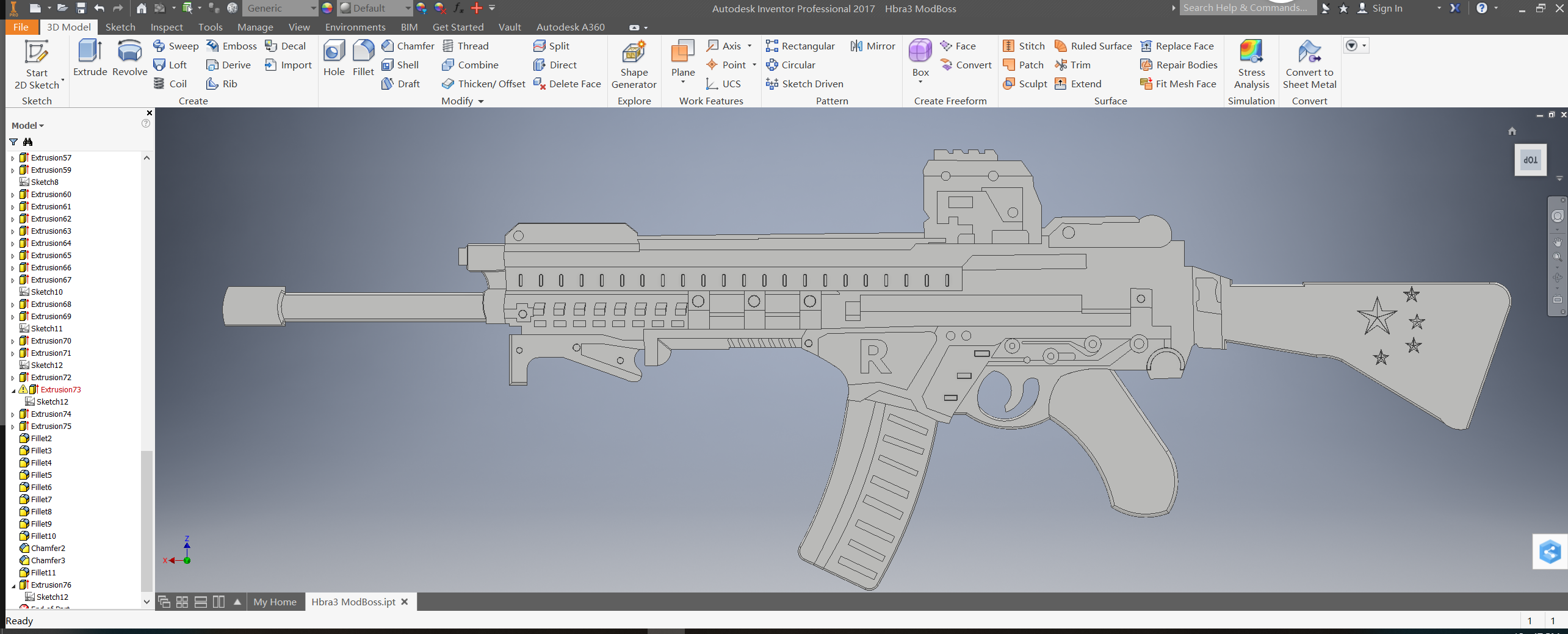Switch to the My Home tab
Image resolution: width=1568 pixels, height=634 pixels.
tap(274, 602)
